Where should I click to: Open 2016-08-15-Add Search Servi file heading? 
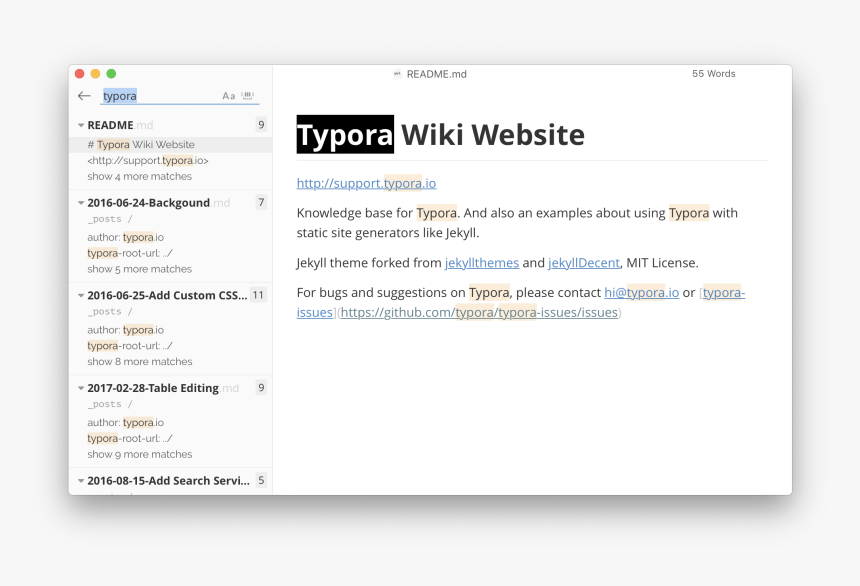168,481
